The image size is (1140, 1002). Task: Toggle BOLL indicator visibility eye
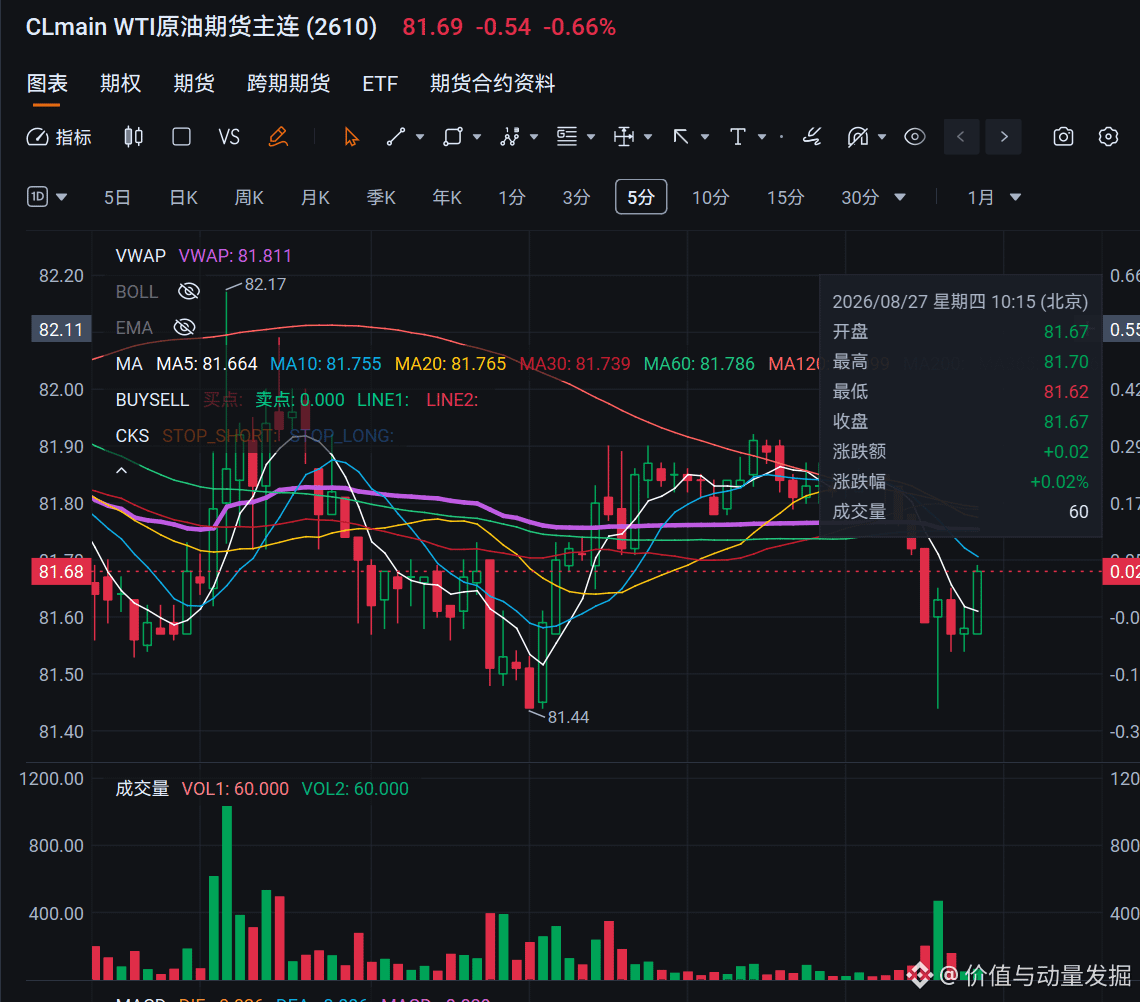point(189,292)
